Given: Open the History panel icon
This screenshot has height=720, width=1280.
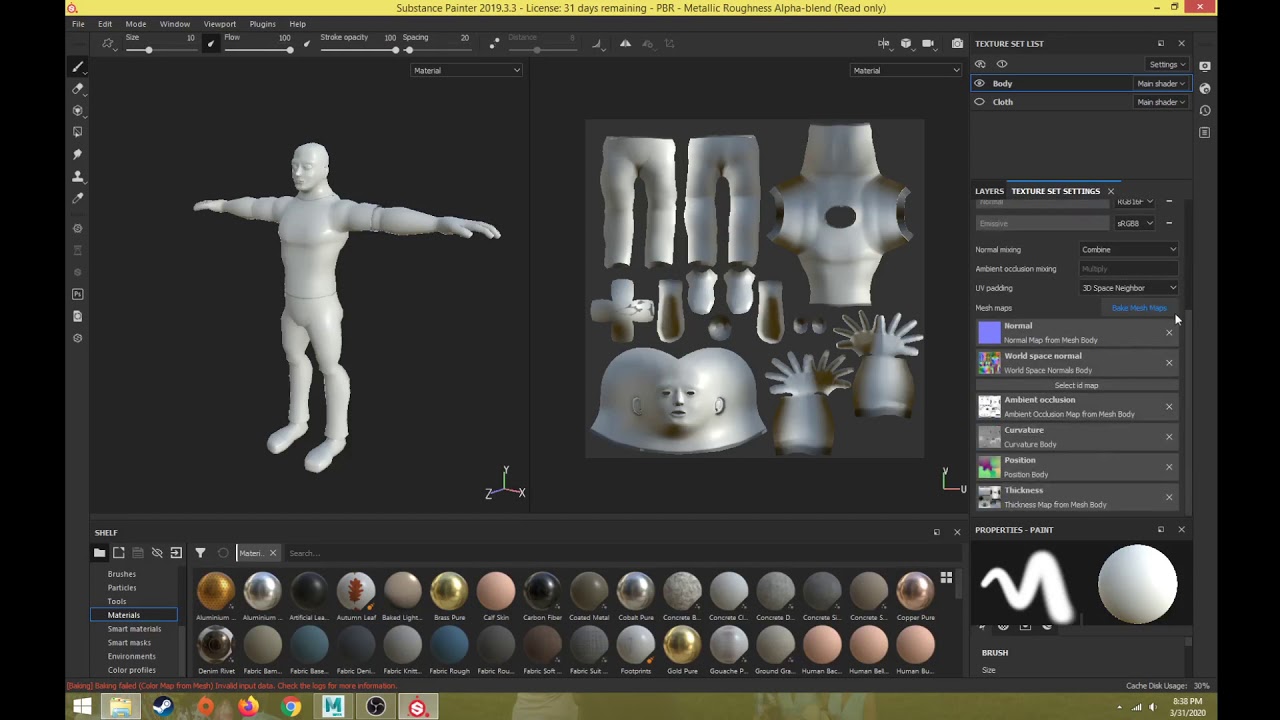Looking at the screenshot, I should 1205,110.
